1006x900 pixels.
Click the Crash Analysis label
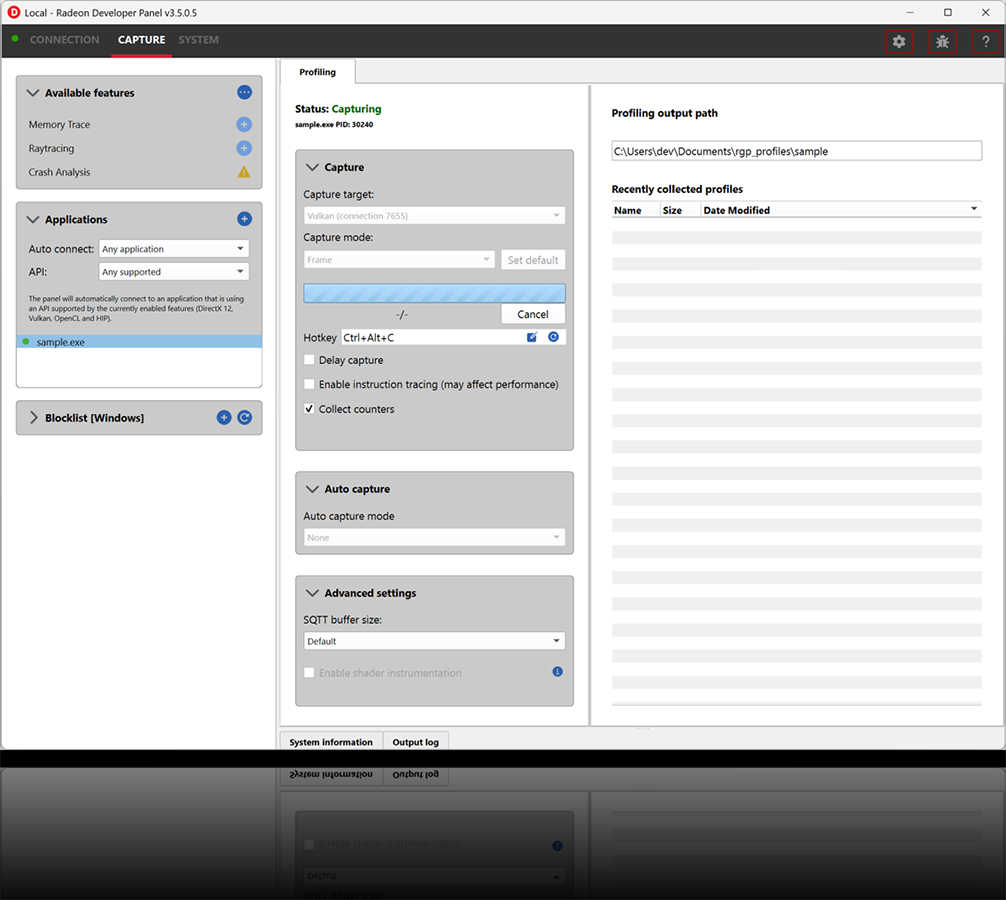pos(59,172)
